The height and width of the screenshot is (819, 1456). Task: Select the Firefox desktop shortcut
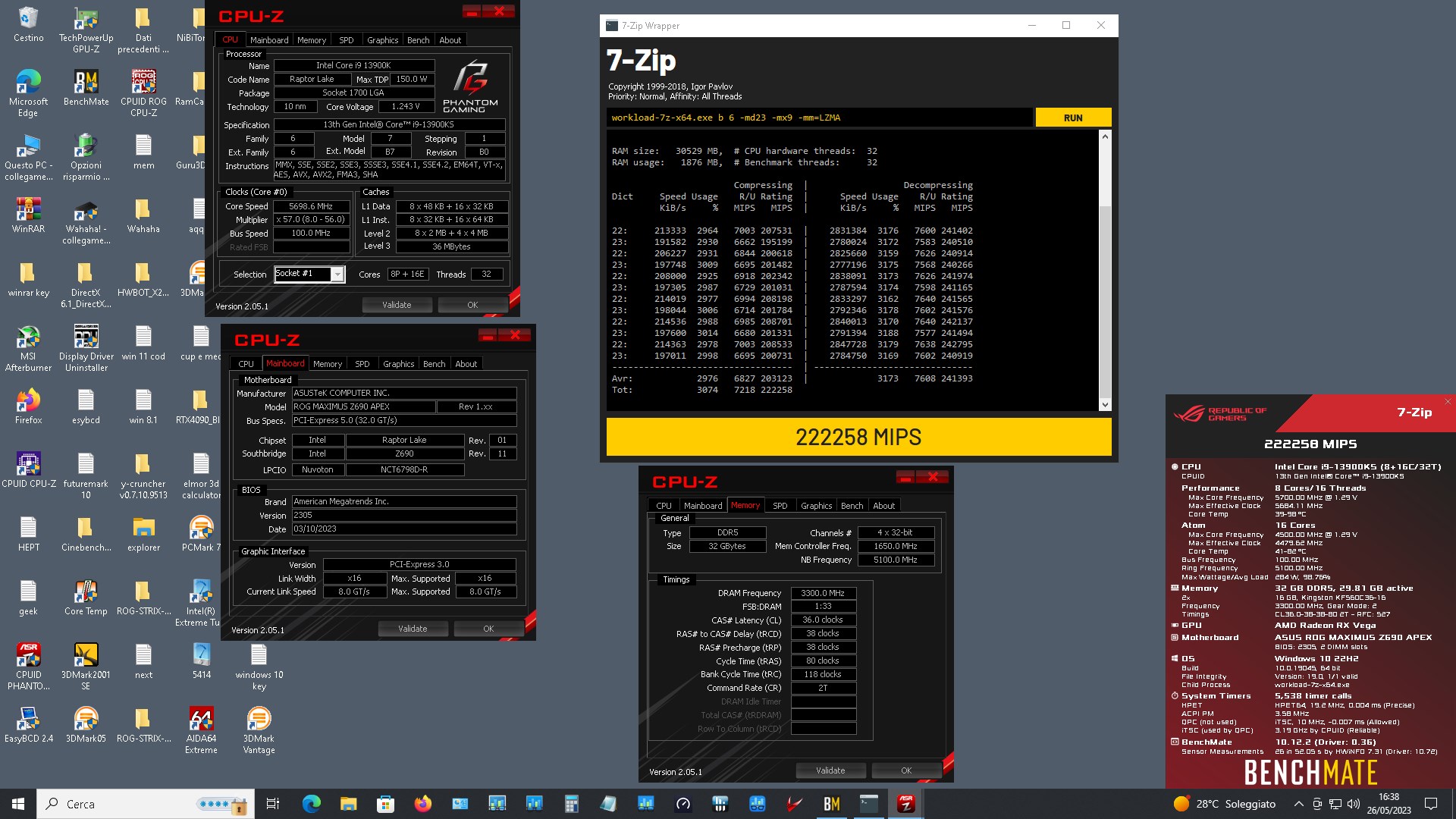tap(28, 406)
